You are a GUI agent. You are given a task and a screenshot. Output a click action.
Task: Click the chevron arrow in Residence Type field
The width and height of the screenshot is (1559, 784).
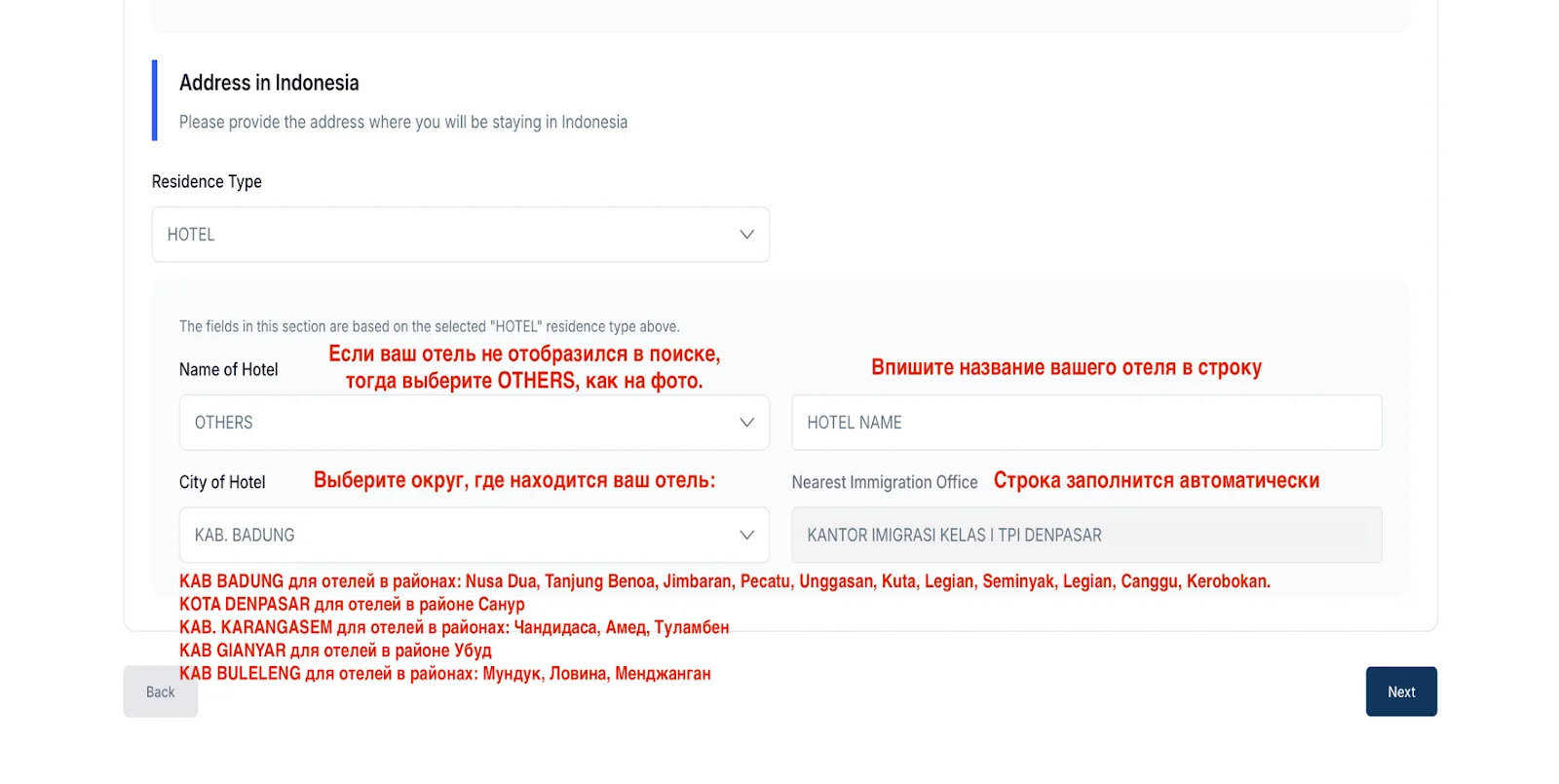coord(746,235)
